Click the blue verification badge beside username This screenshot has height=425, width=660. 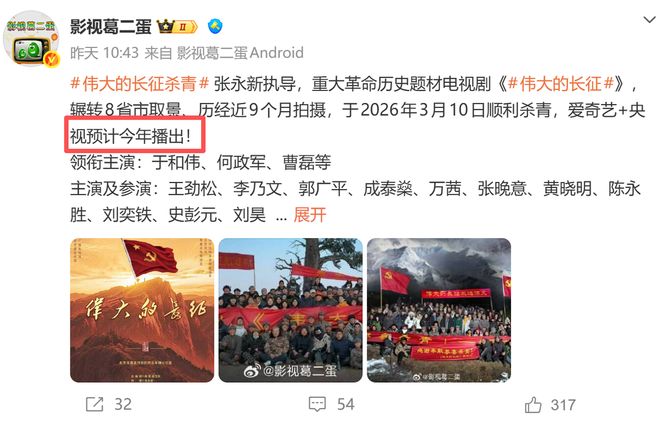pyautogui.click(x=215, y=27)
